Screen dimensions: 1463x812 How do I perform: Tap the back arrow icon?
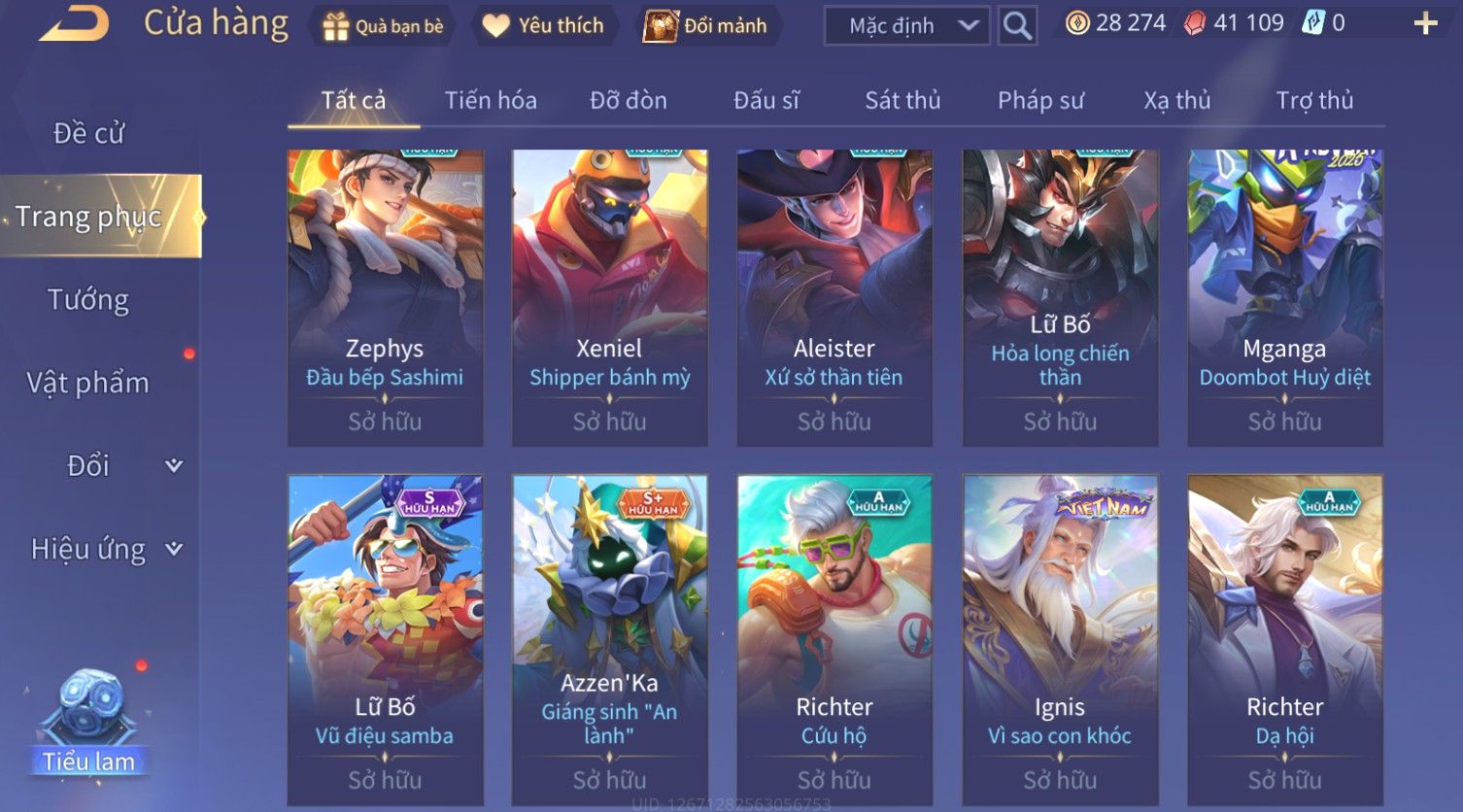(74, 23)
